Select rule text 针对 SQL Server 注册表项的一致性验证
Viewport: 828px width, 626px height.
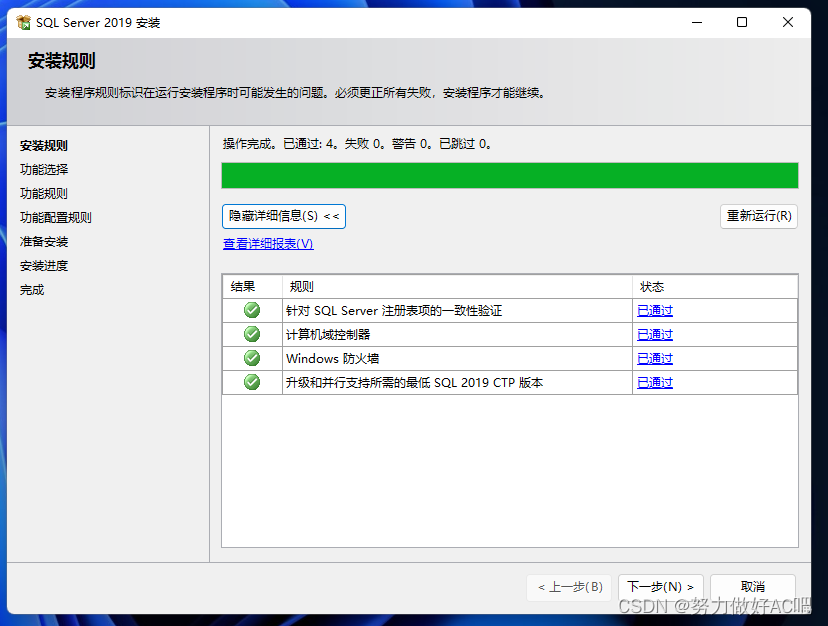394,311
